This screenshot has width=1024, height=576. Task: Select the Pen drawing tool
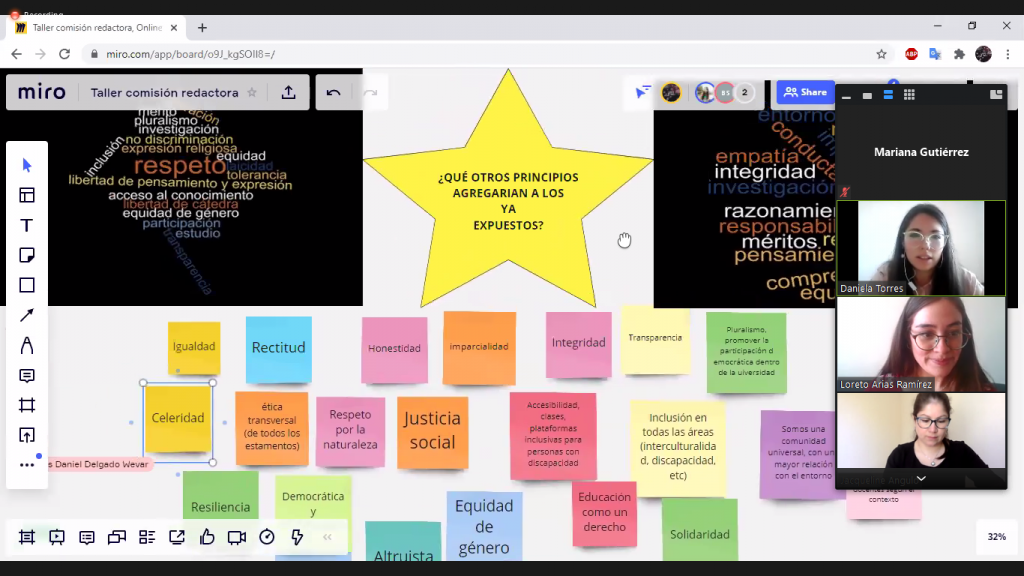click(27, 345)
